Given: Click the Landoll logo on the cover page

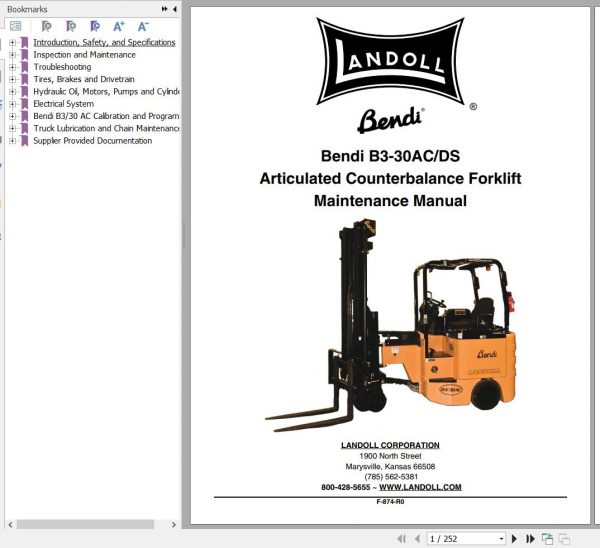Looking at the screenshot, I should pyautogui.click(x=390, y=61).
